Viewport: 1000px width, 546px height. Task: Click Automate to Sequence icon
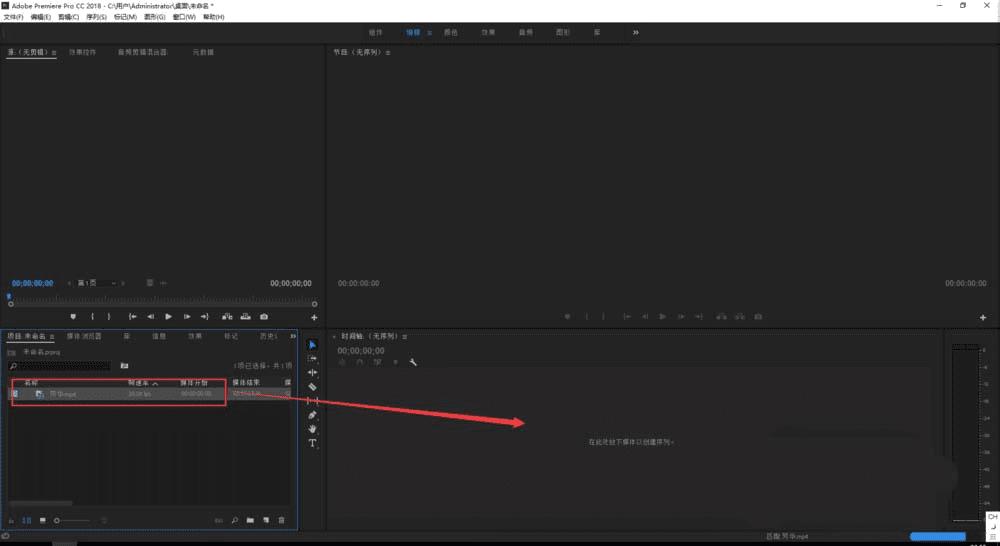[x=219, y=520]
